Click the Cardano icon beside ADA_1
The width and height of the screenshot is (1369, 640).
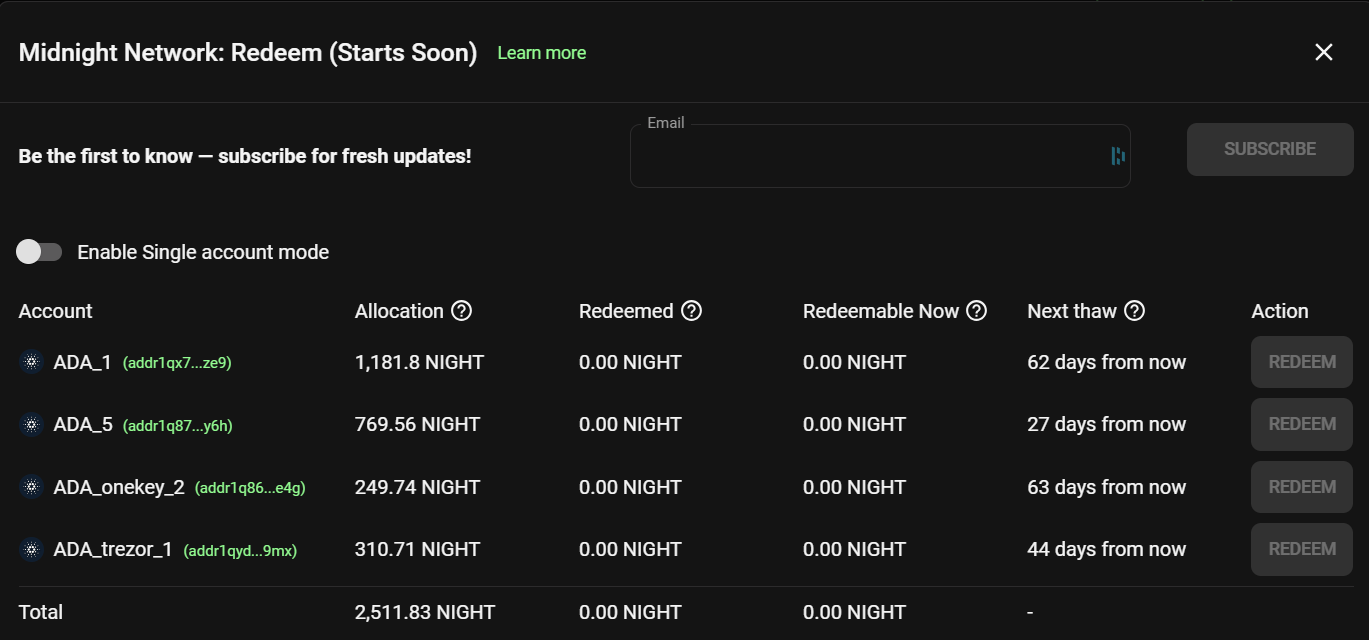click(31, 362)
